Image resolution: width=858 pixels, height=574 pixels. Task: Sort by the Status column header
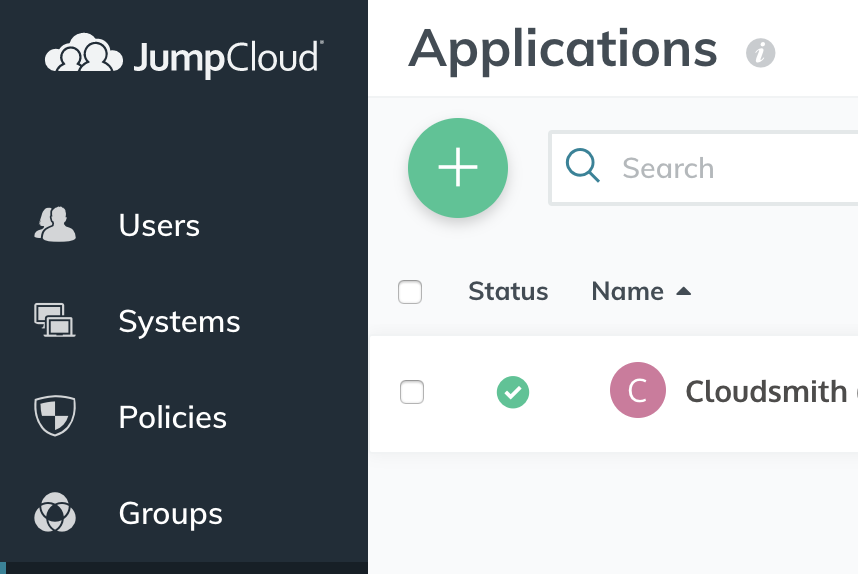508,291
